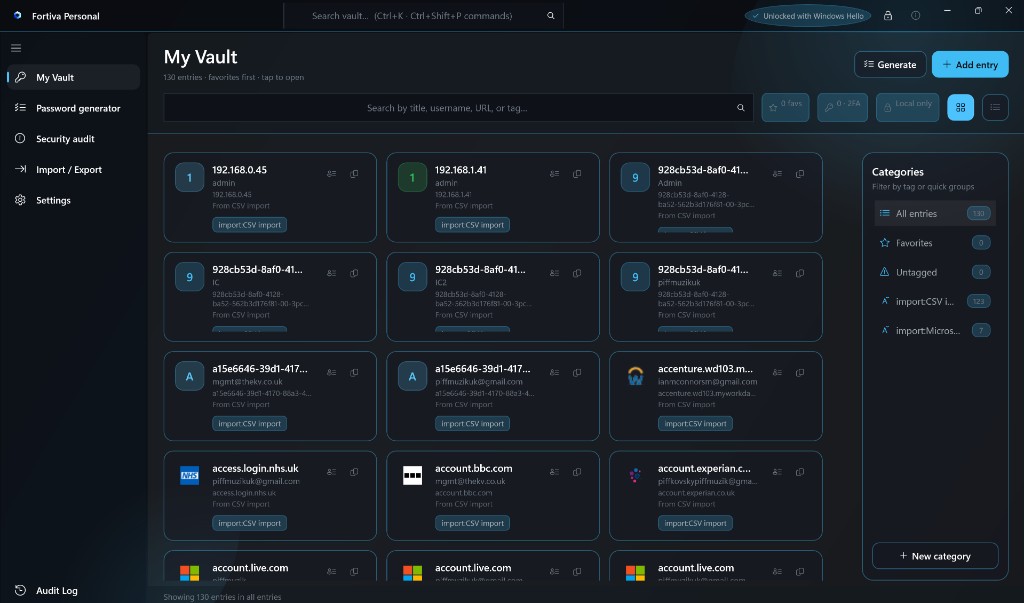
Task: Click the copy icon on account.bbc.com card
Action: click(577, 472)
